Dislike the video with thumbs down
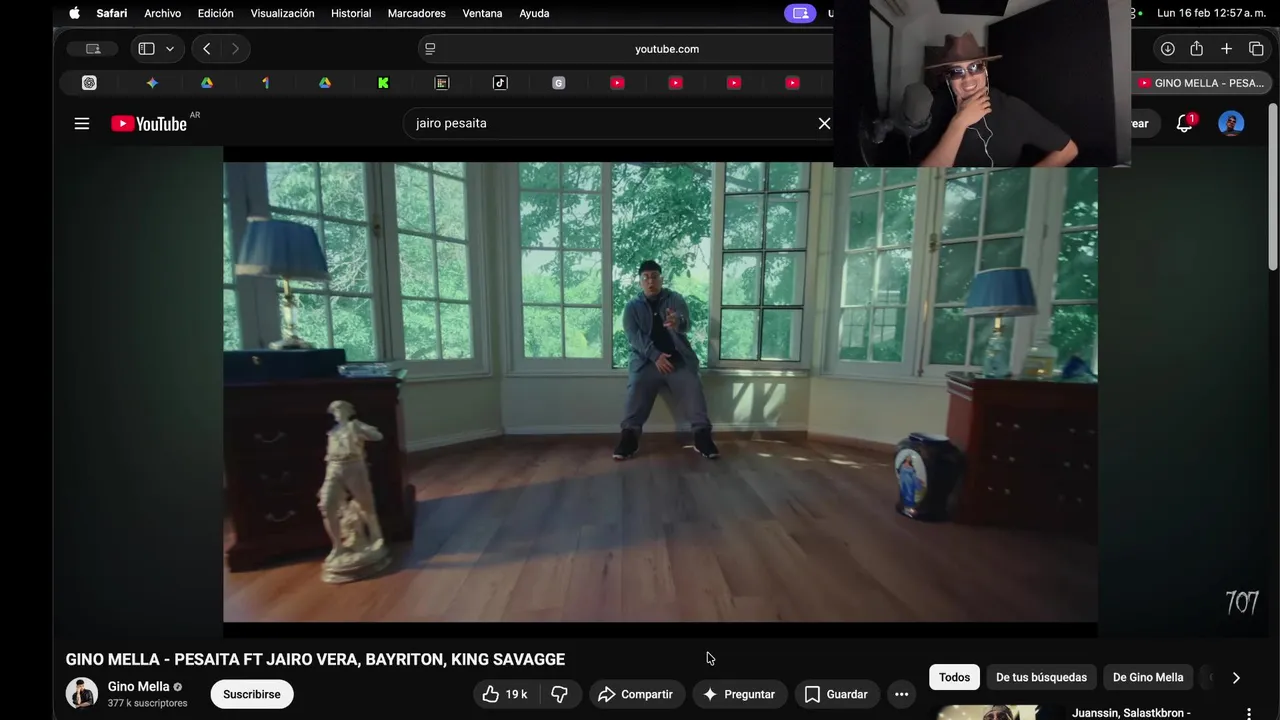Screen dimensions: 1280x720 (560, 694)
